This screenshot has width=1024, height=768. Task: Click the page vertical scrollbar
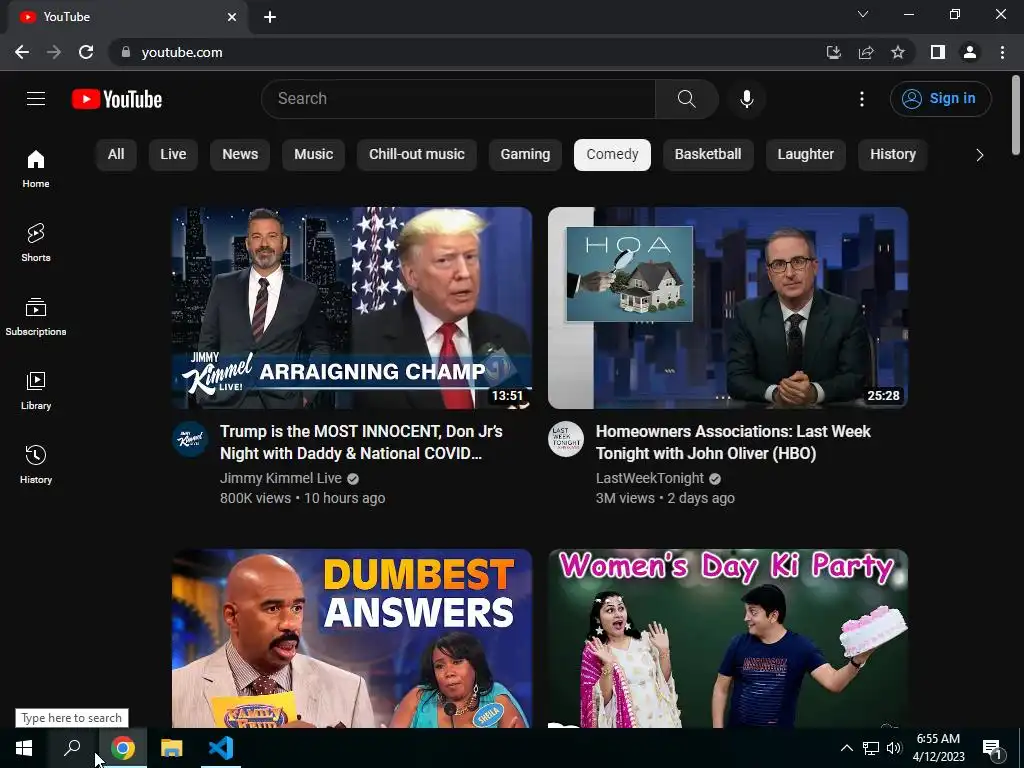(1016, 115)
